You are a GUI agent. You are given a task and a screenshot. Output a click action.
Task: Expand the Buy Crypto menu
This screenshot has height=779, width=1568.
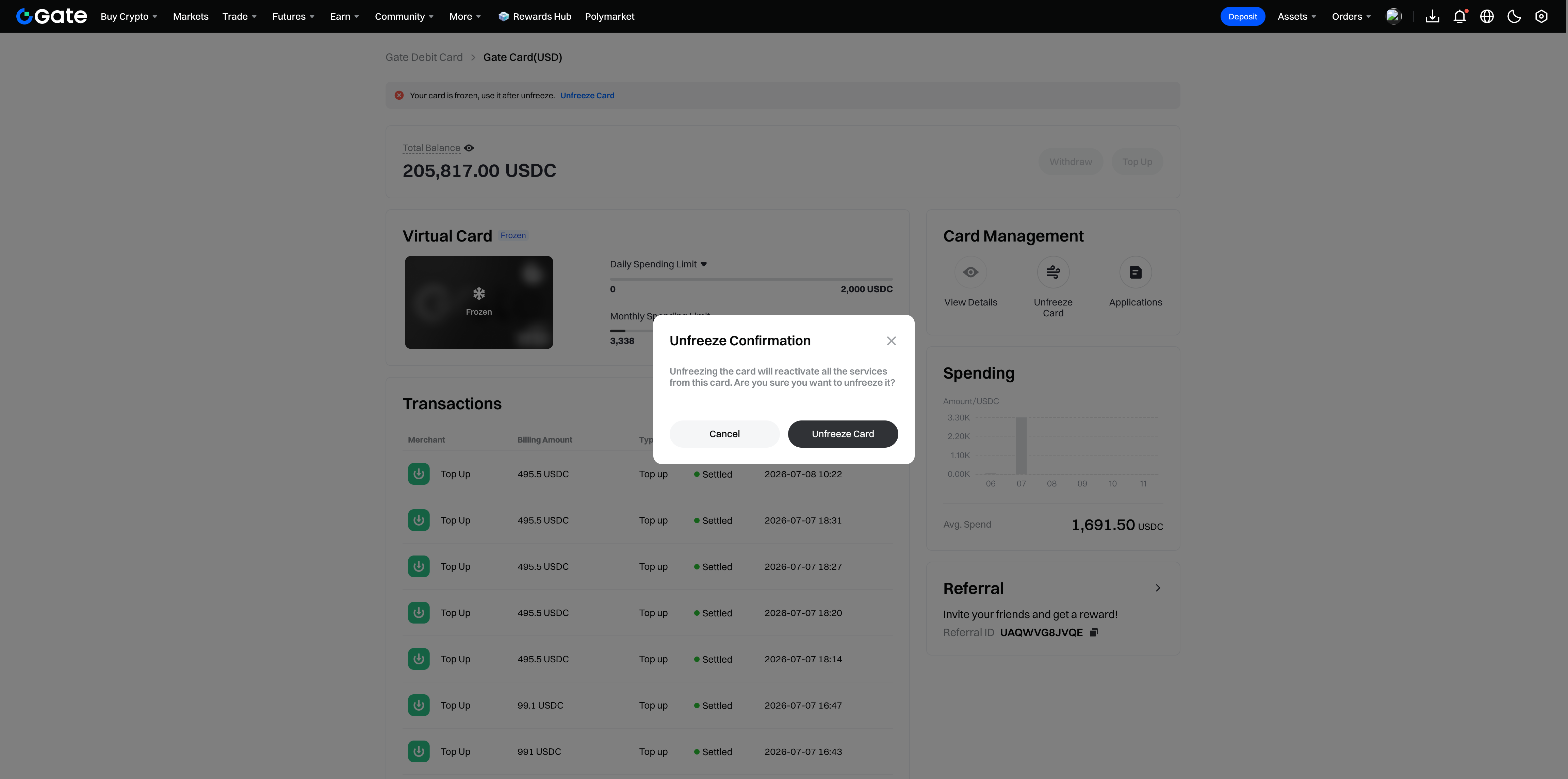pos(129,16)
